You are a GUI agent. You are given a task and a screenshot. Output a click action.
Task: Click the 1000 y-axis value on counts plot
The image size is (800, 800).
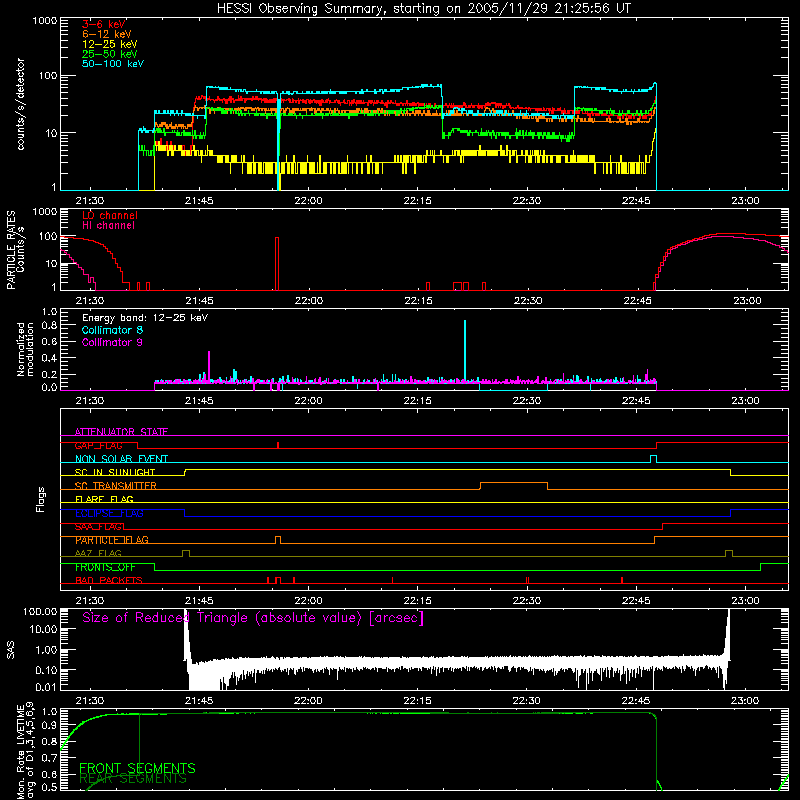[45, 21]
